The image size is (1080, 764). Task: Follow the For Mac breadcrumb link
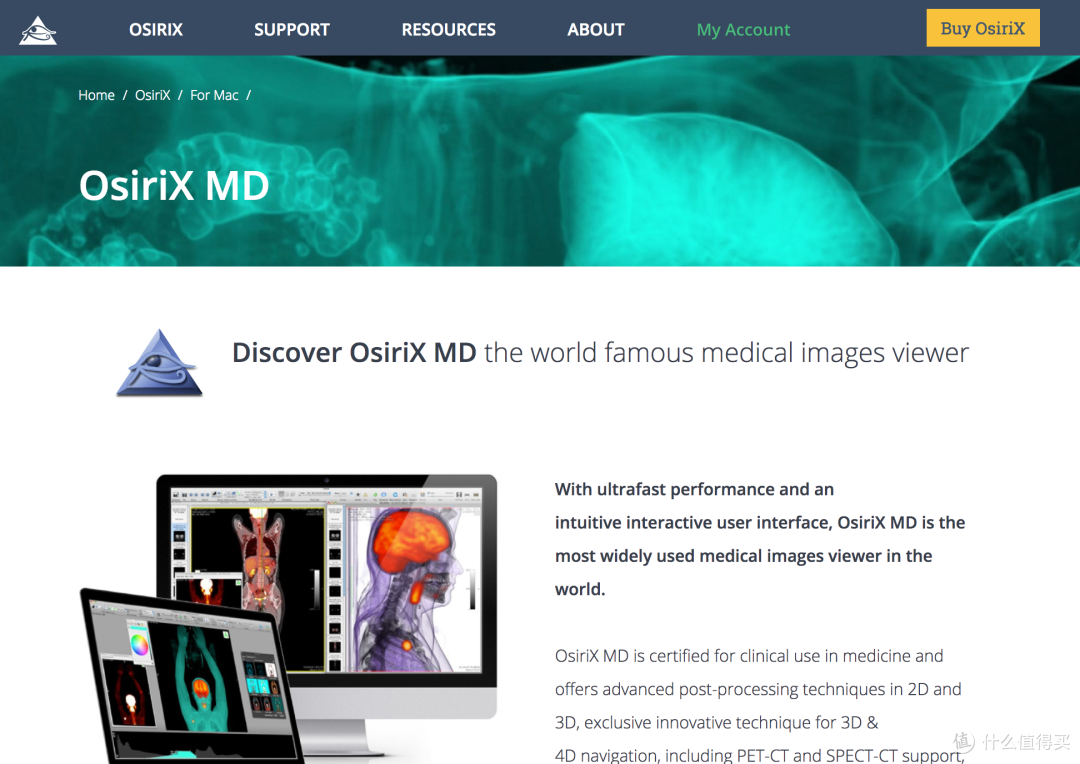(214, 95)
